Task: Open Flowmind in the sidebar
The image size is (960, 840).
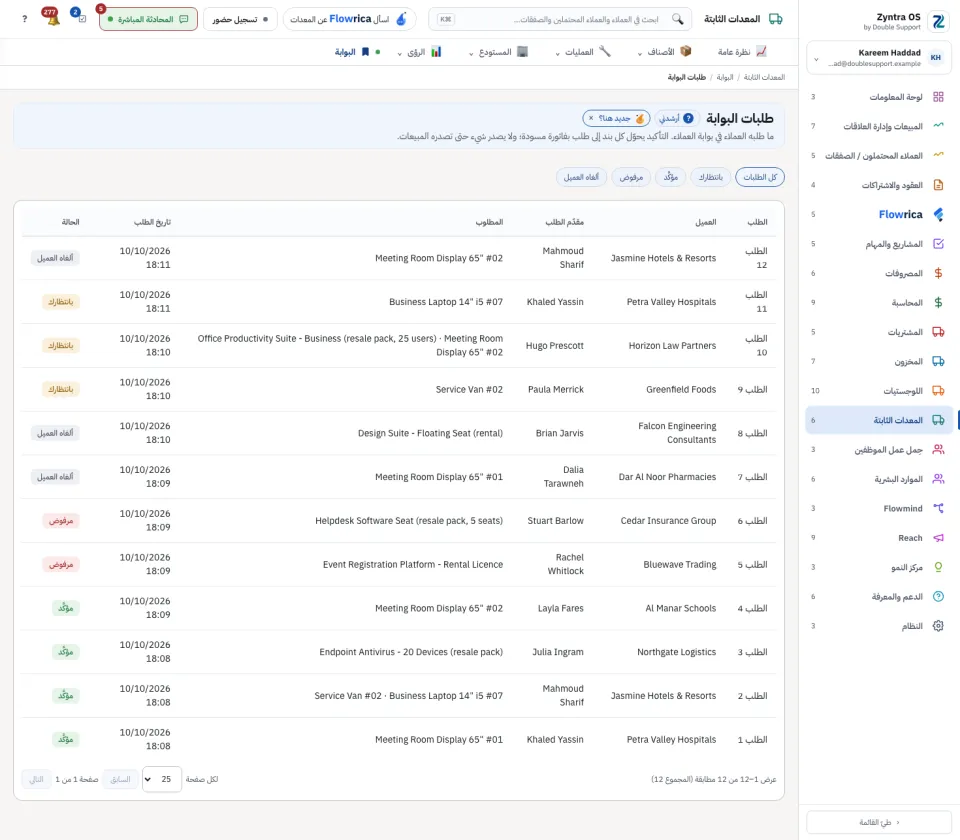Action: (x=879, y=508)
